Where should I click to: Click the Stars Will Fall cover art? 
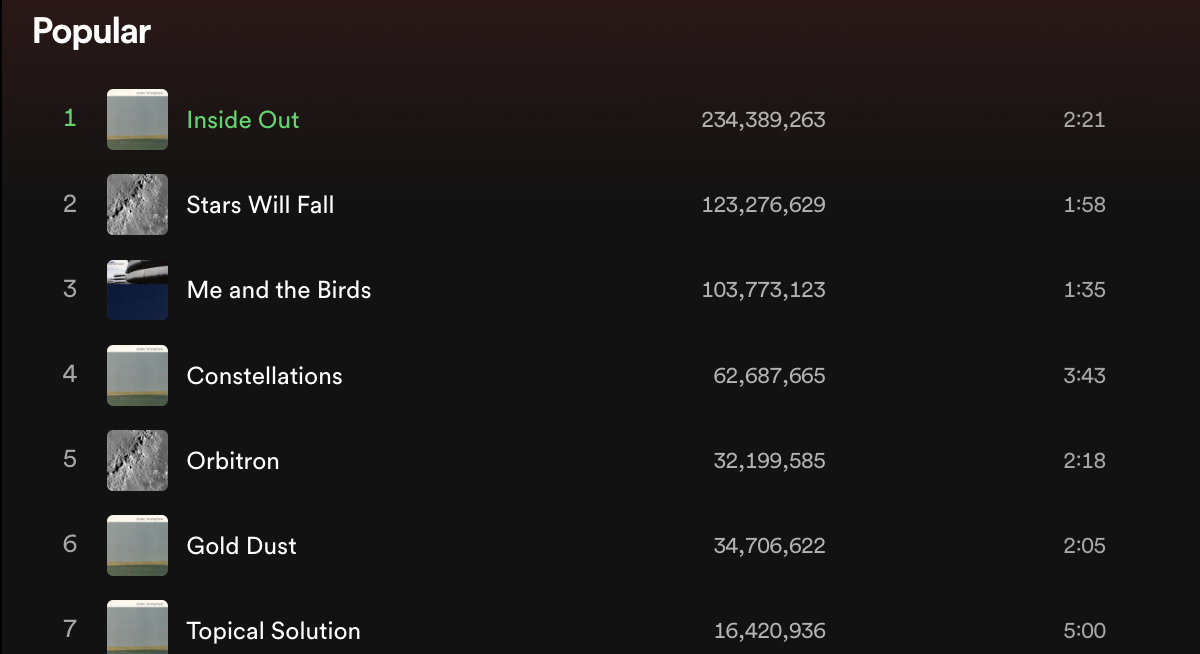tap(137, 205)
